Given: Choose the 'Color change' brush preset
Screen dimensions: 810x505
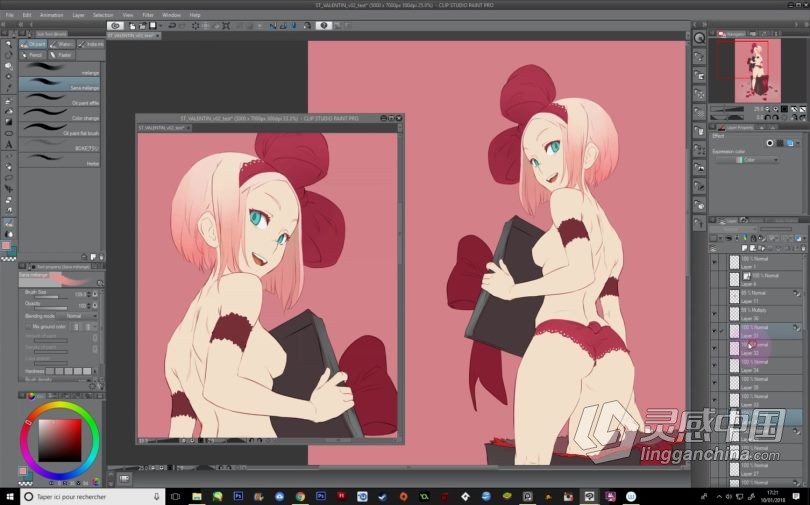Looking at the screenshot, I should 59,114.
